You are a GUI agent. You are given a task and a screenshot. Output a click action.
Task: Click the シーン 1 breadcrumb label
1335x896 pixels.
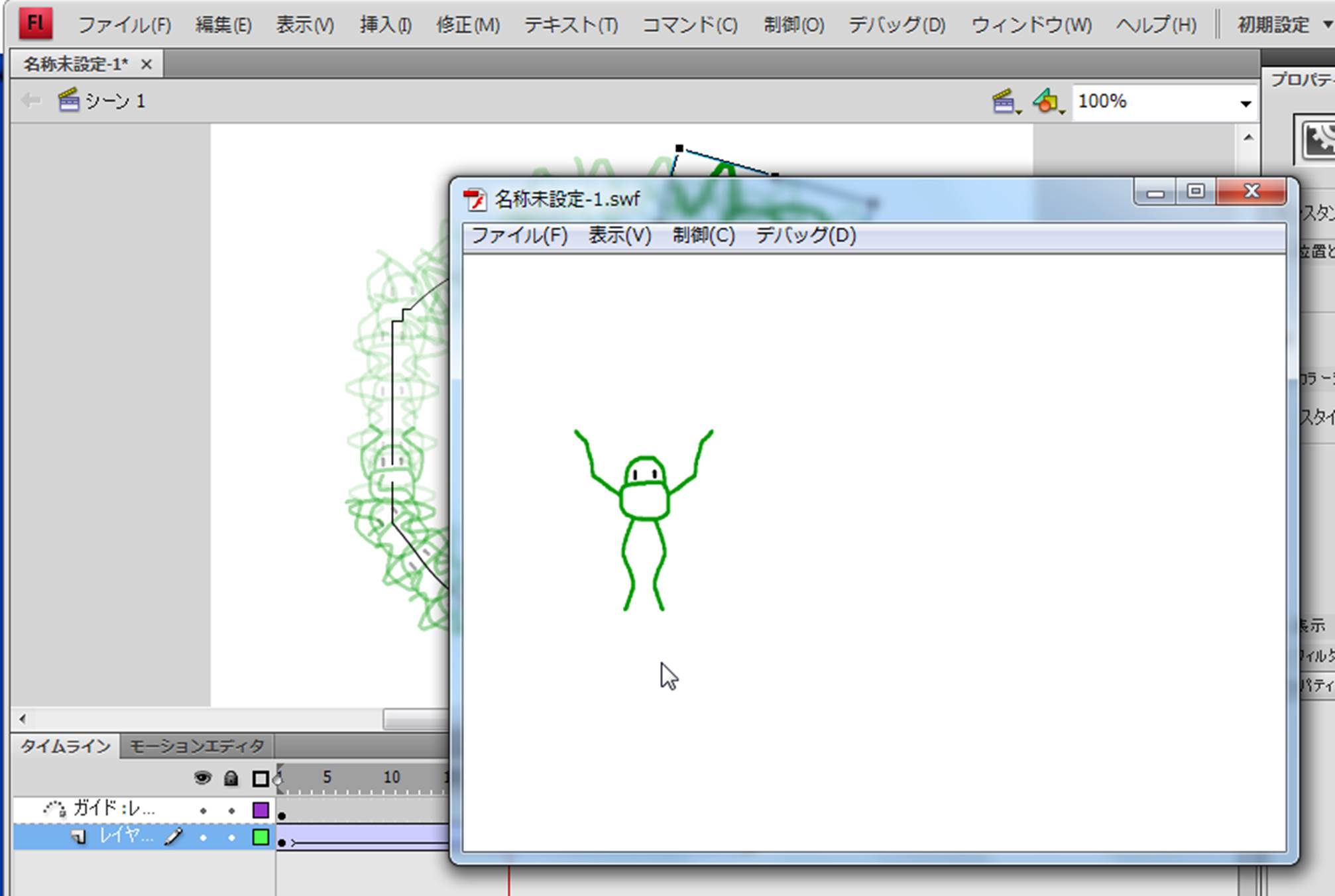pos(115,101)
